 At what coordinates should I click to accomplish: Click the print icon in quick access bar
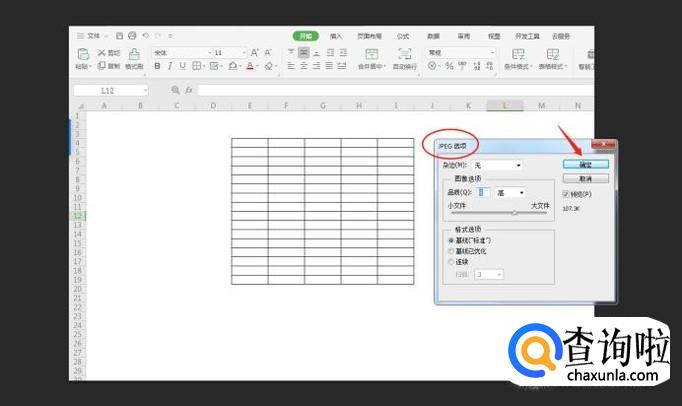pyautogui.click(x=132, y=36)
